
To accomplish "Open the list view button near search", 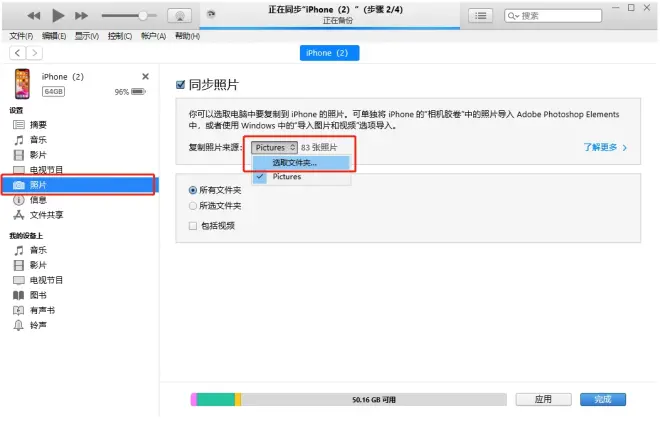I will point(480,16).
